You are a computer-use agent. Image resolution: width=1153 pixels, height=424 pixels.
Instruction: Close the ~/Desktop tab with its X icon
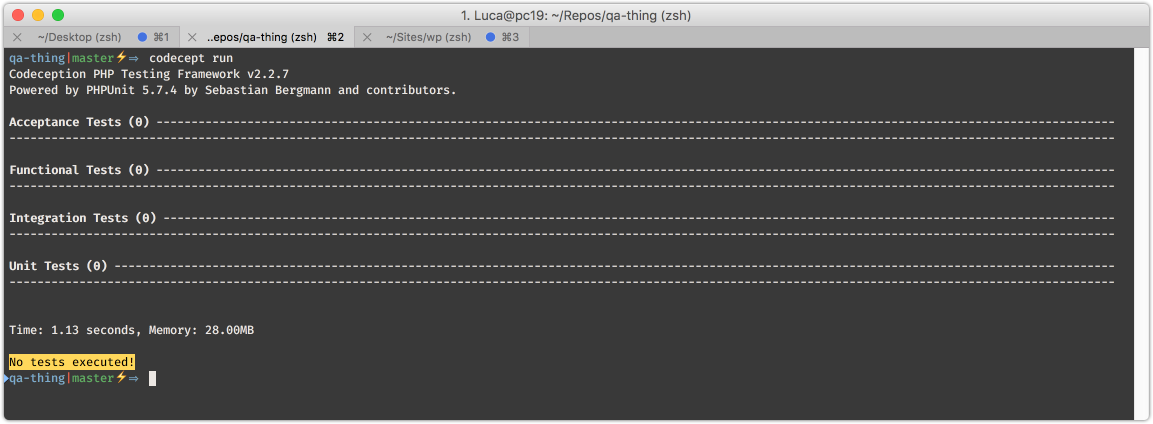pyautogui.click(x=18, y=37)
